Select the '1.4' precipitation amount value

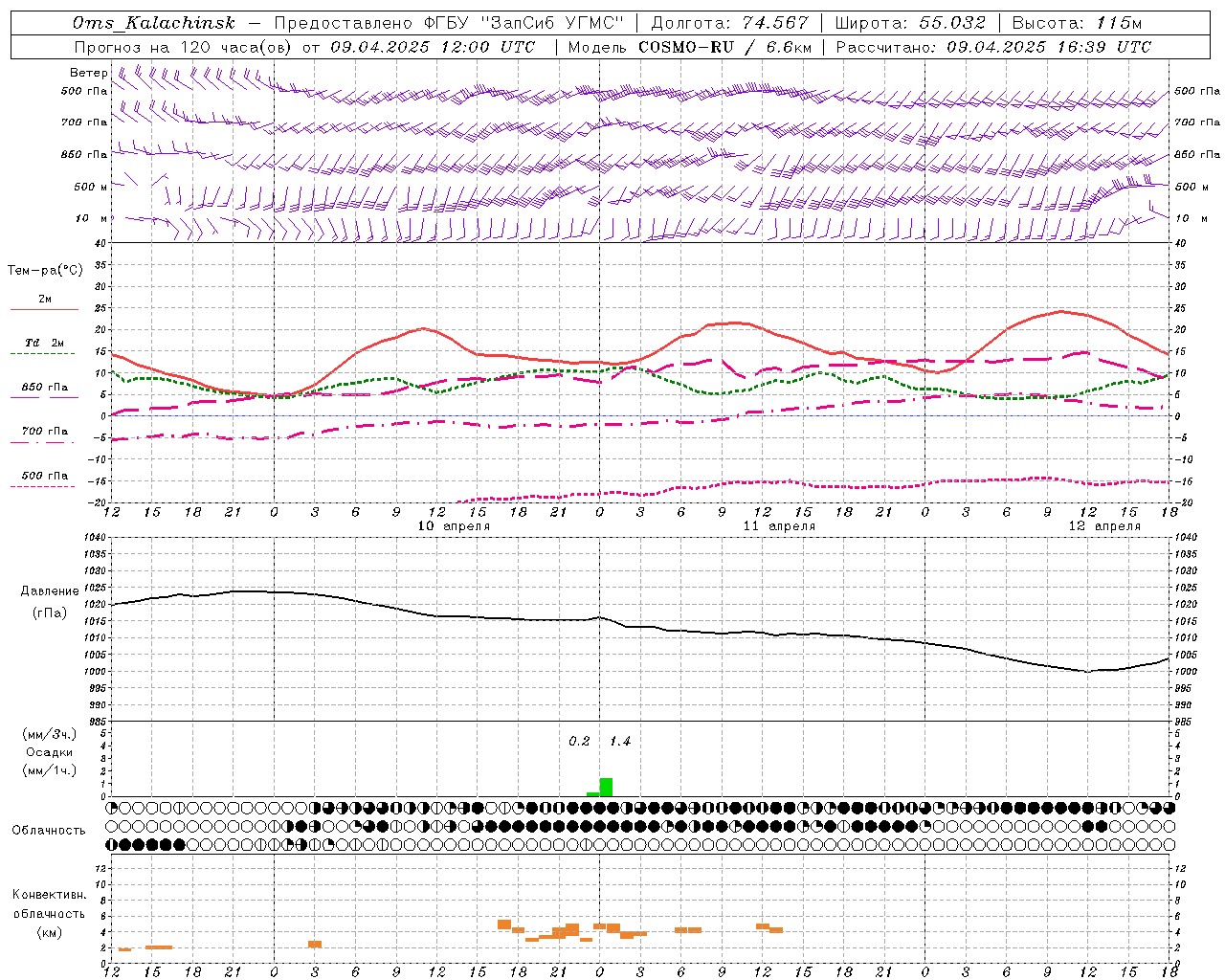(620, 742)
